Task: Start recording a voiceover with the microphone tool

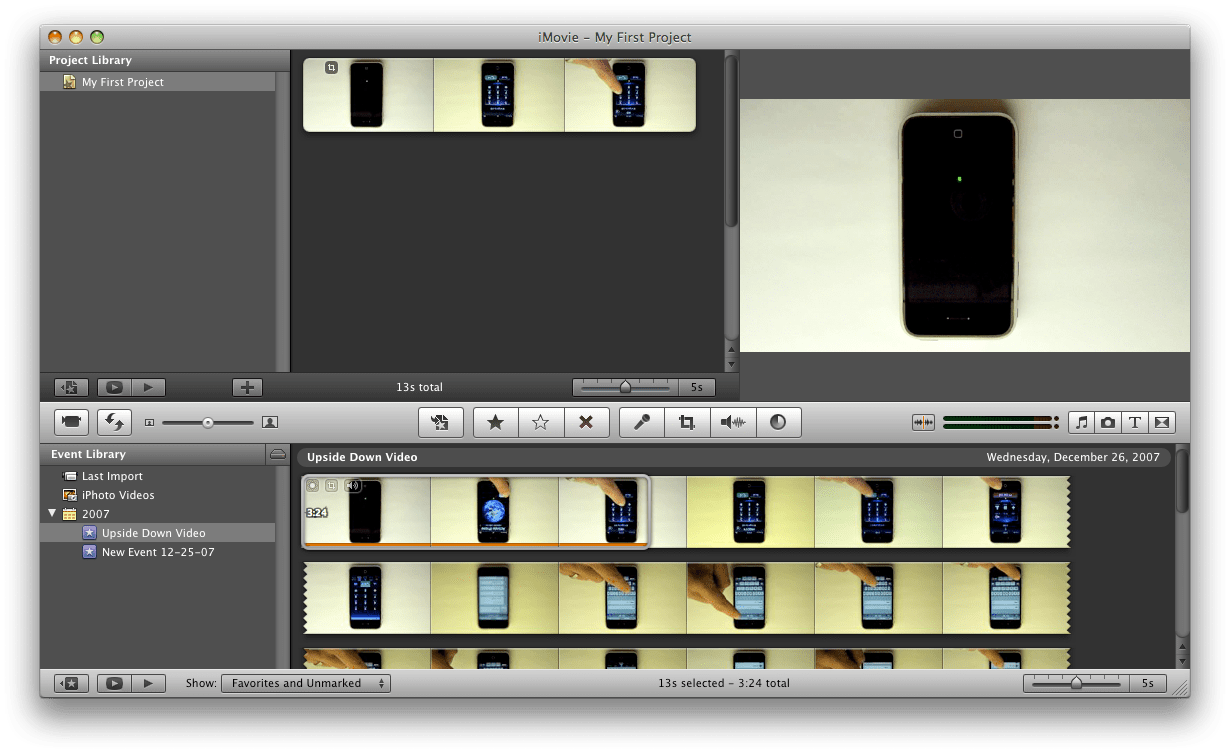Action: pos(641,422)
